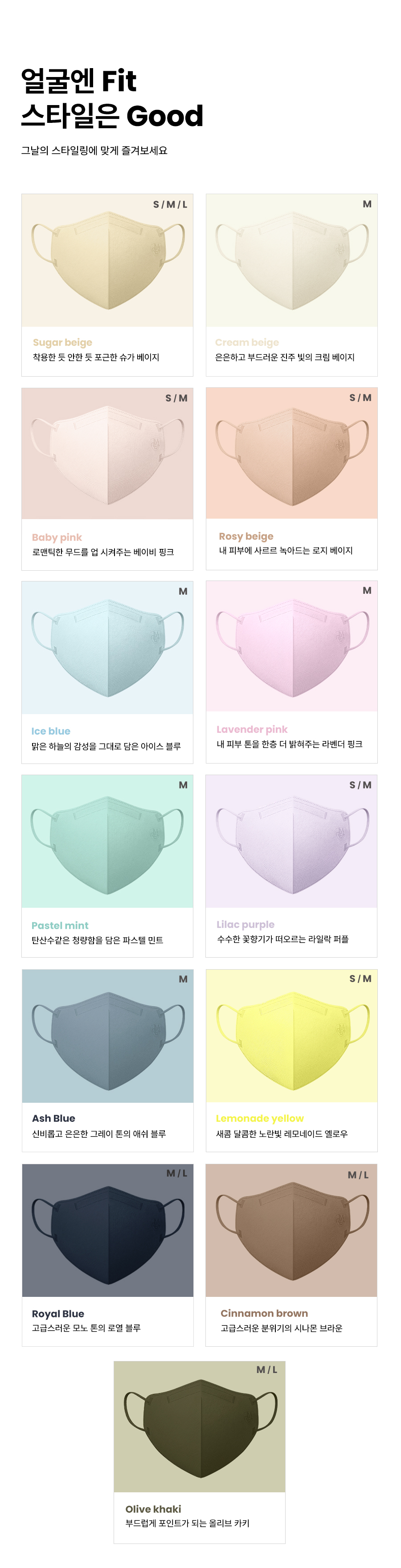Click the "Cinnamon brown" color name label
Image resolution: width=401 pixels, height=1568 pixels.
pos(264,1313)
